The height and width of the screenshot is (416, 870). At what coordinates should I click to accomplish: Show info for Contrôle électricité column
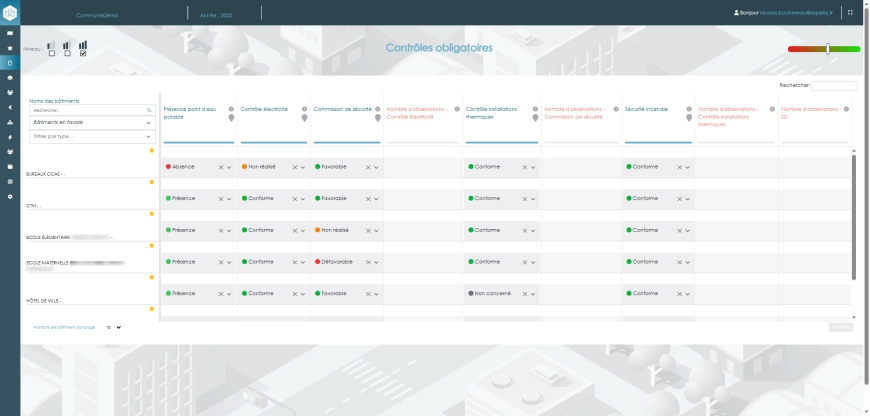tap(304, 109)
